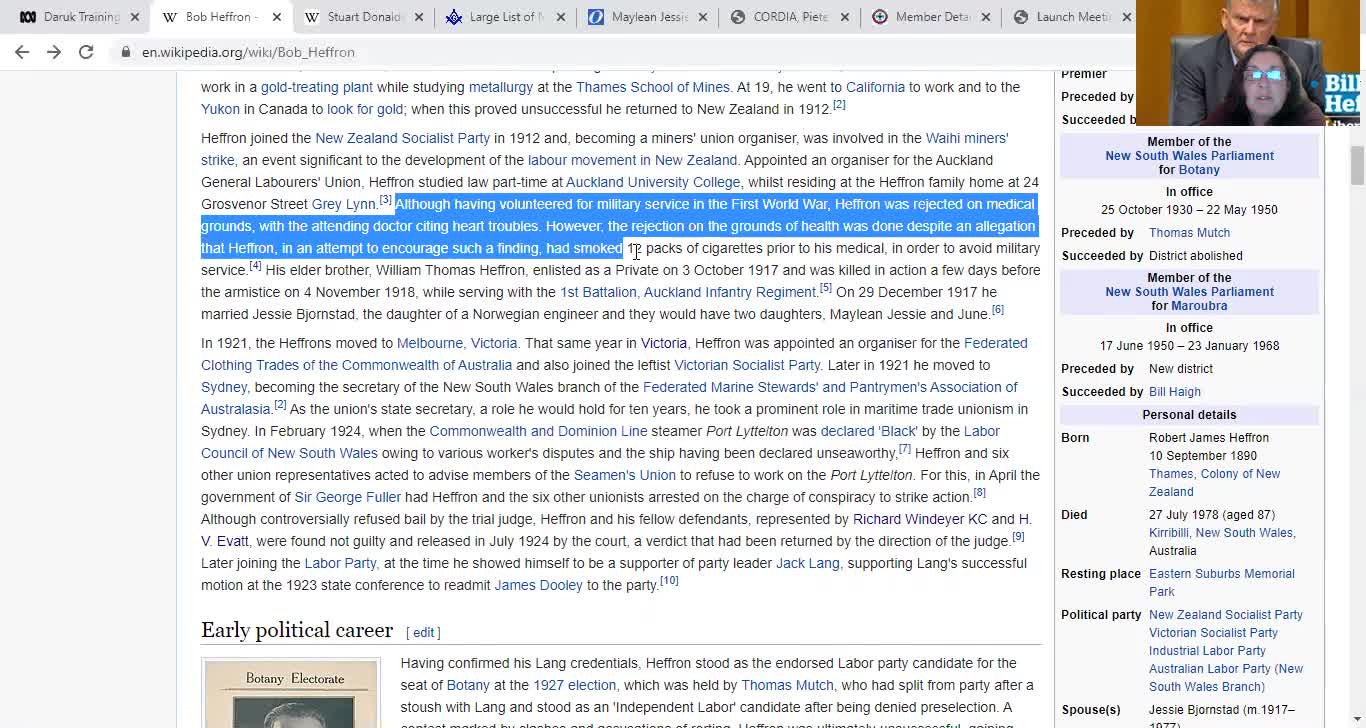
Task: Open the Sir George Fuller link
Action: (347, 497)
